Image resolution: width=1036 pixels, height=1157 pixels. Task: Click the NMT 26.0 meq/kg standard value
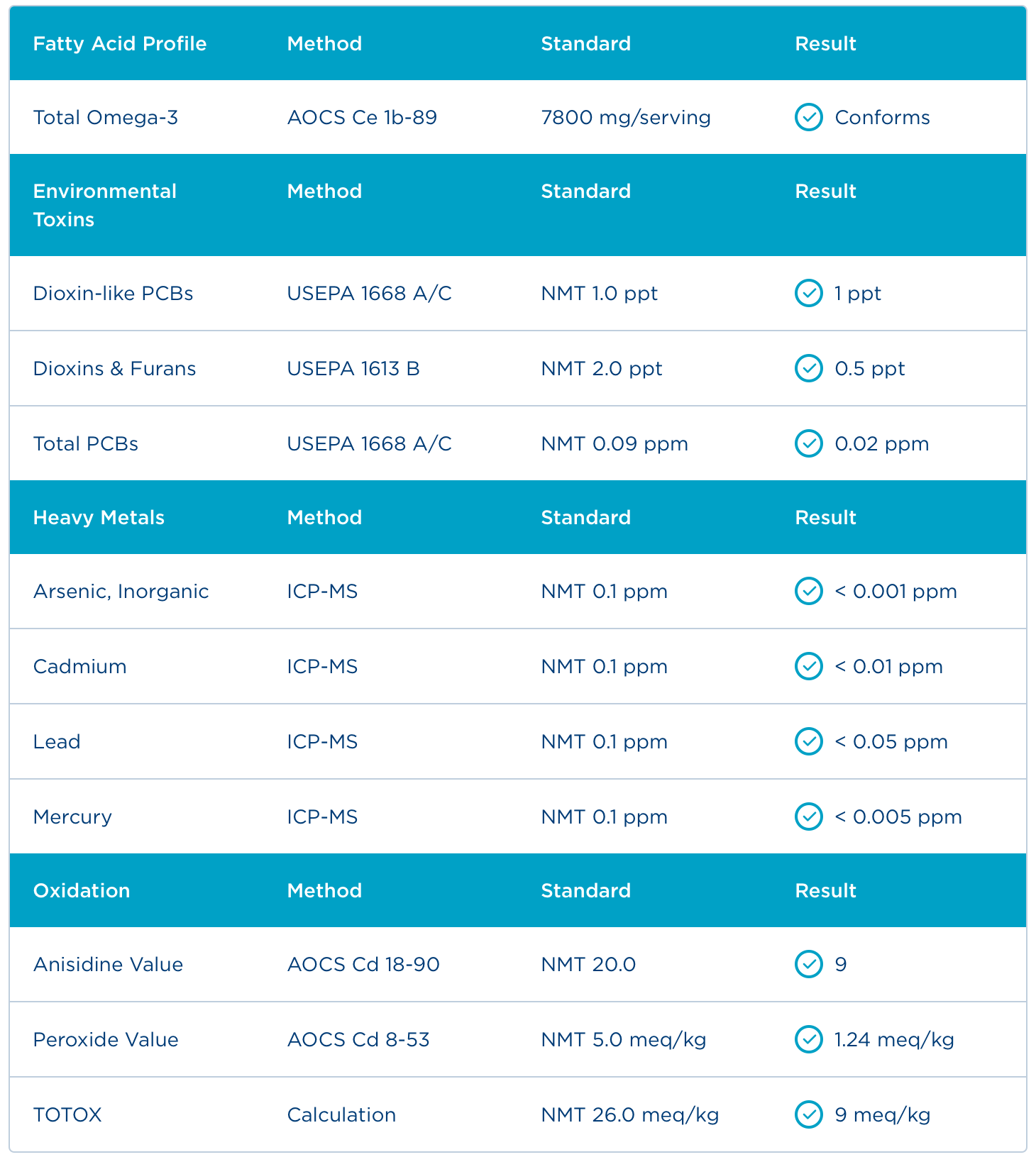point(629,1115)
